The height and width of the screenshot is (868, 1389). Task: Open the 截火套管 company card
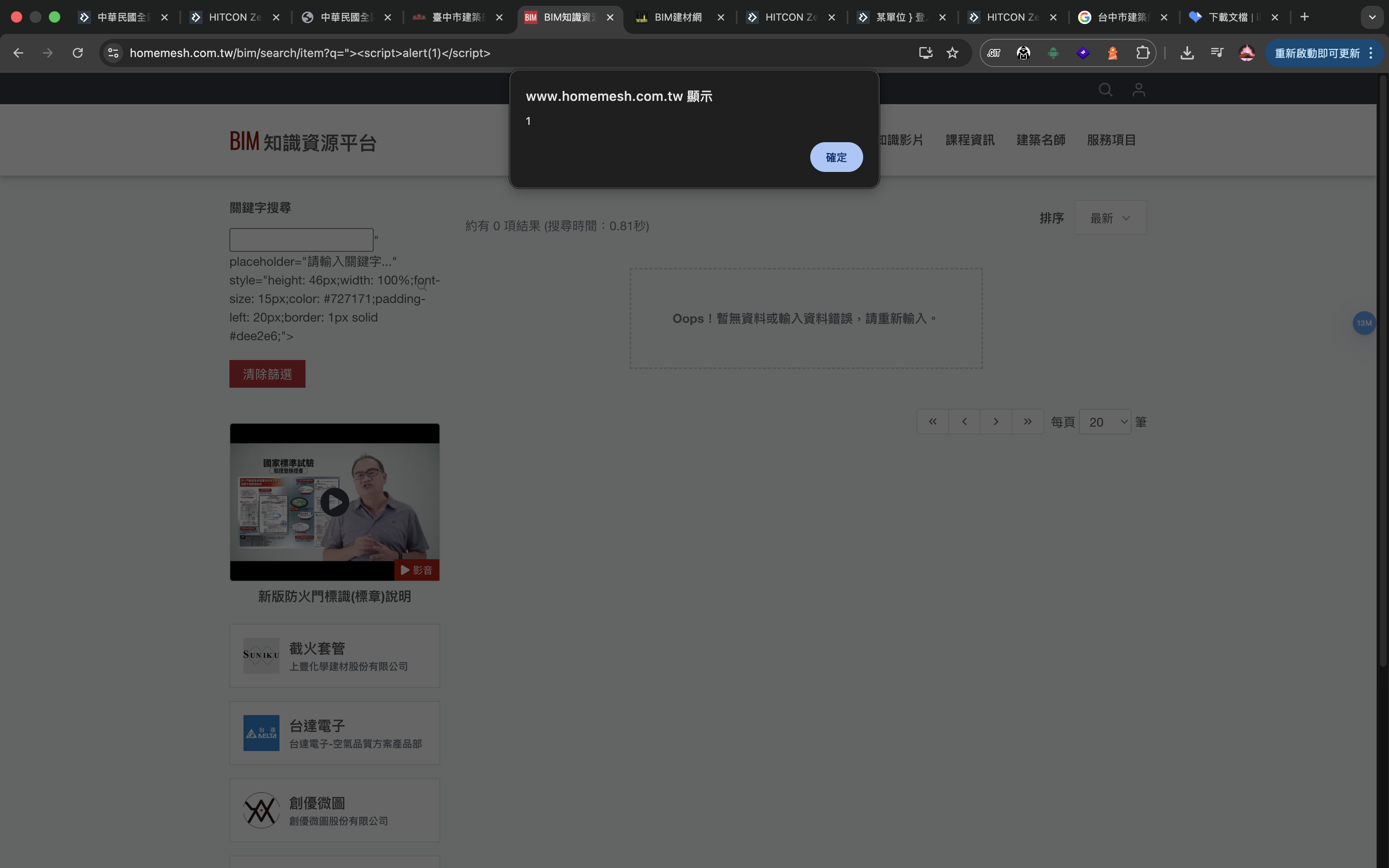pyautogui.click(x=334, y=656)
